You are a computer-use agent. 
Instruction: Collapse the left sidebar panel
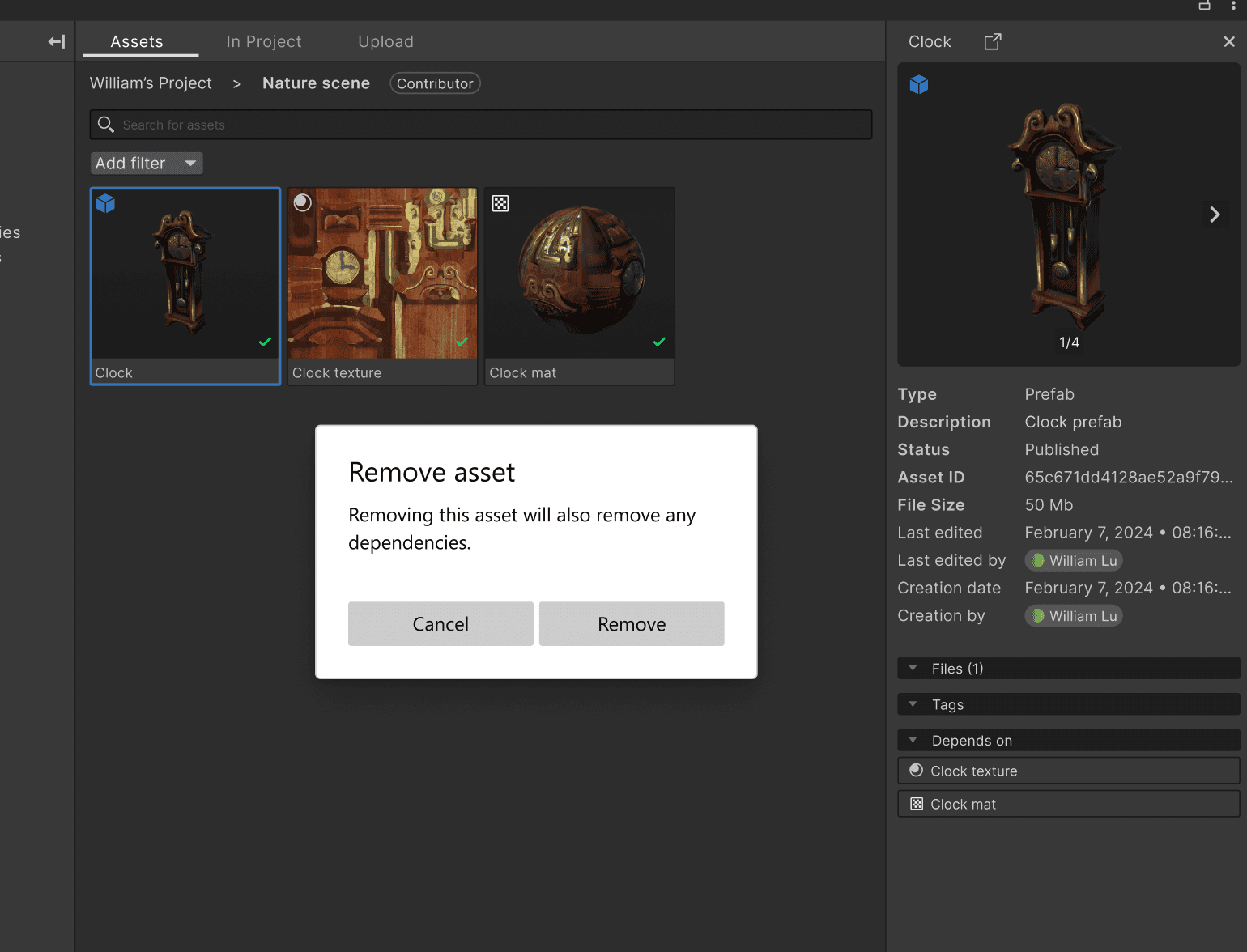coord(56,41)
